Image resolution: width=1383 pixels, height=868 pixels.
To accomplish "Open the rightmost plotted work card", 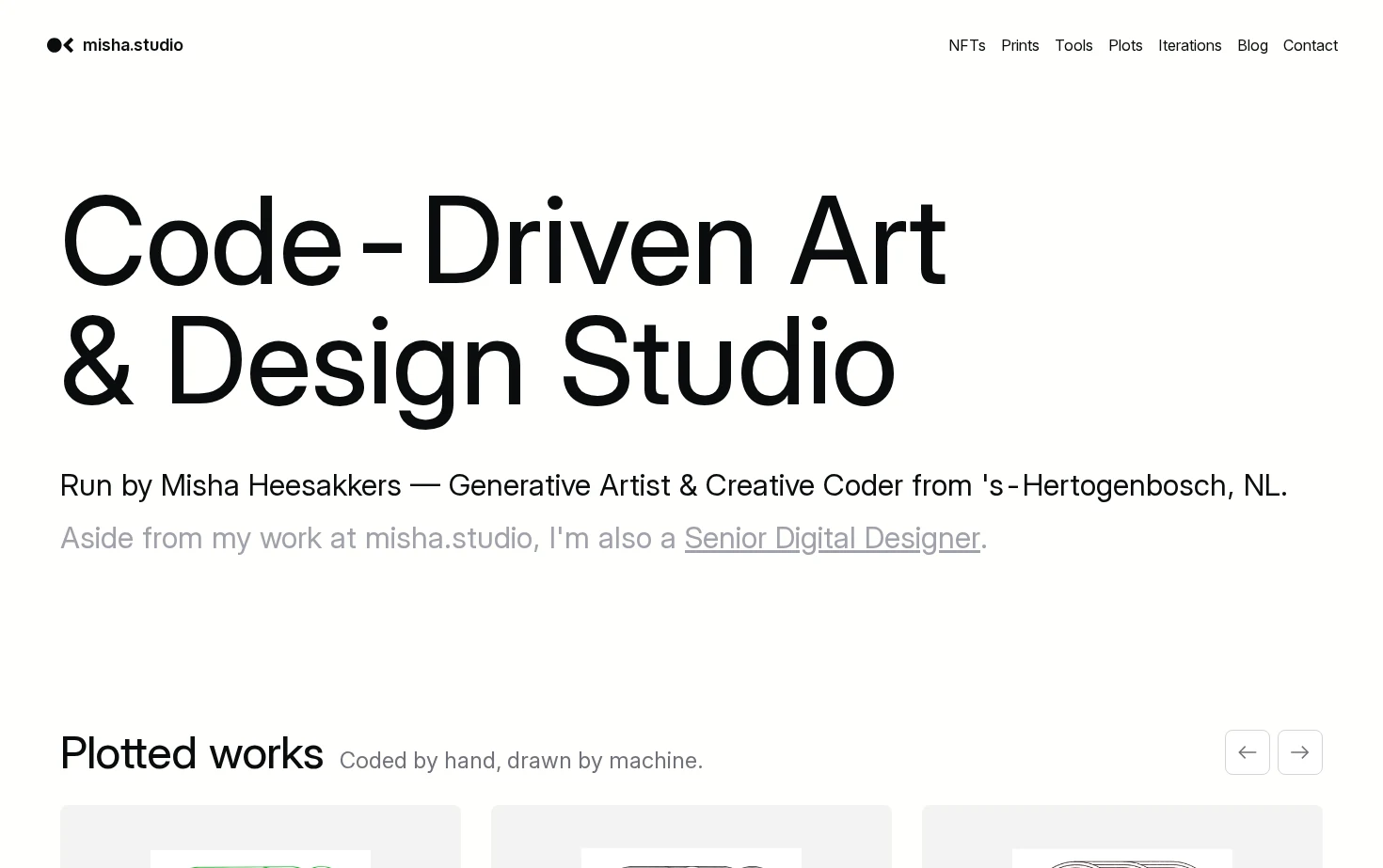I will point(1122,836).
